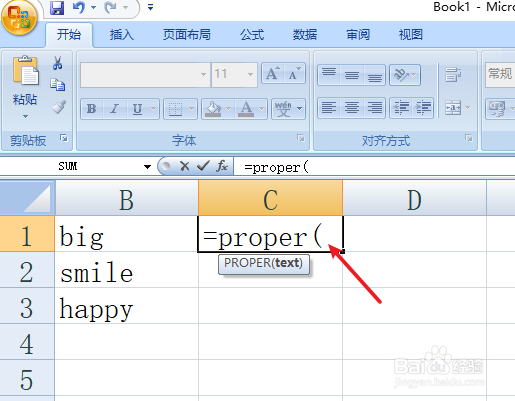The image size is (515, 401).
Task: Open font color palette arrow
Action: [x=262, y=109]
